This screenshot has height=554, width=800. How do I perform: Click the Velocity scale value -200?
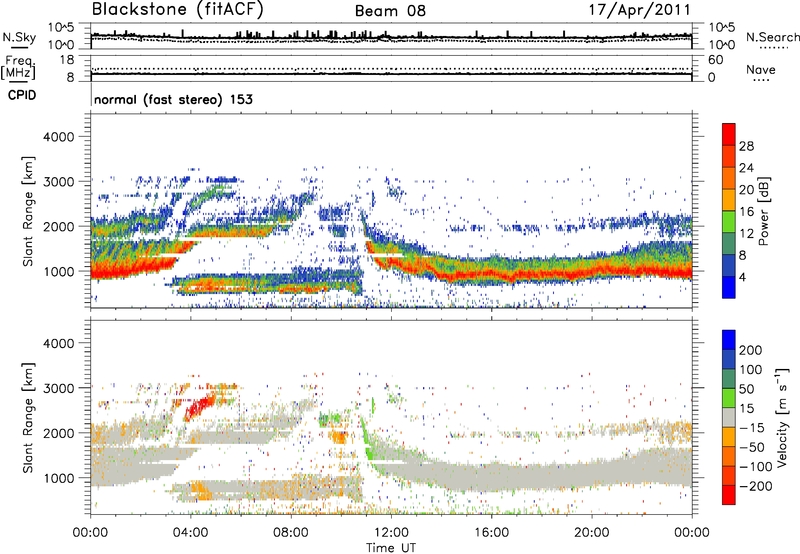pyautogui.click(x=754, y=486)
